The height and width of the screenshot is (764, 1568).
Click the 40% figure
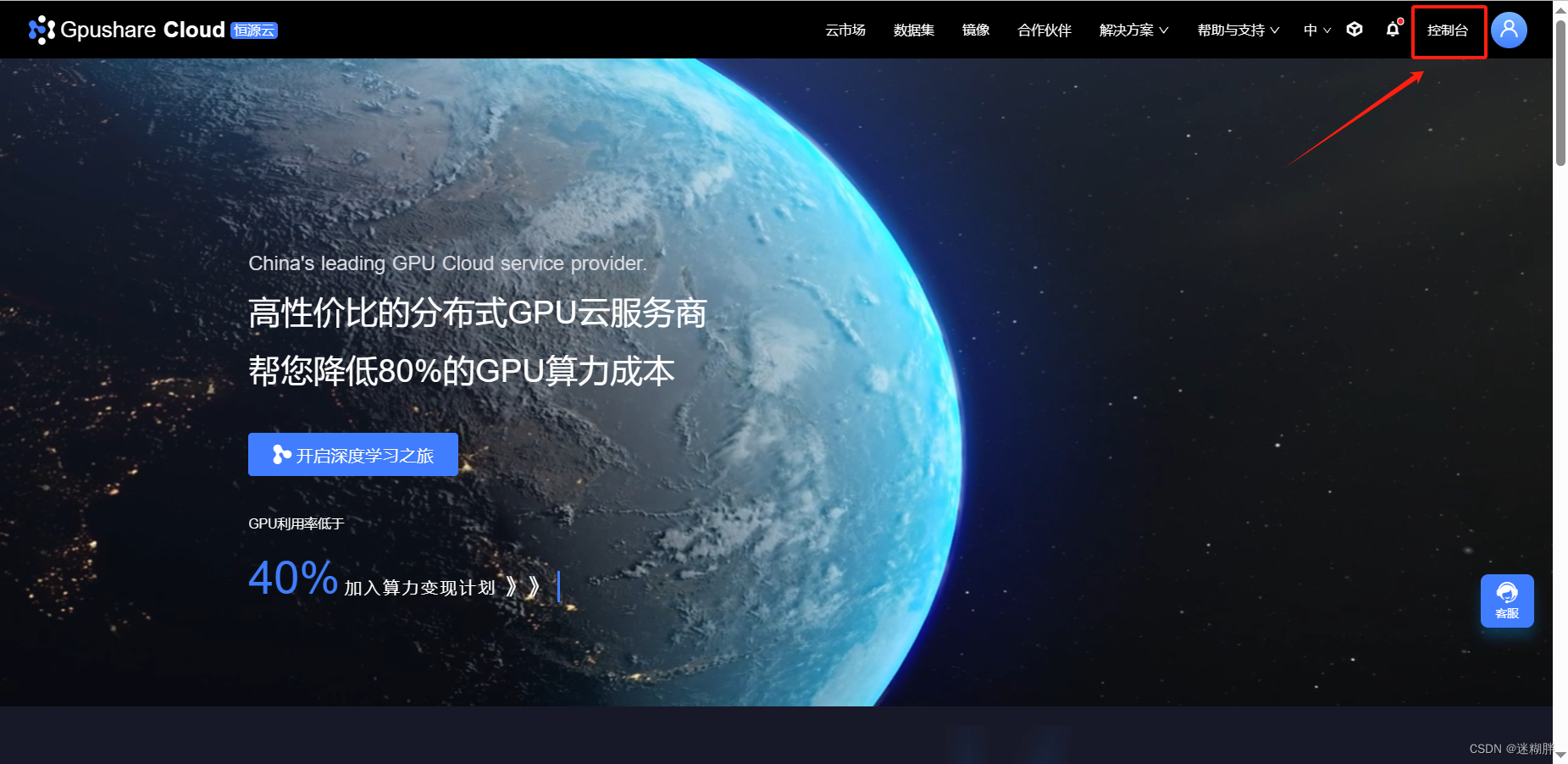(x=293, y=578)
